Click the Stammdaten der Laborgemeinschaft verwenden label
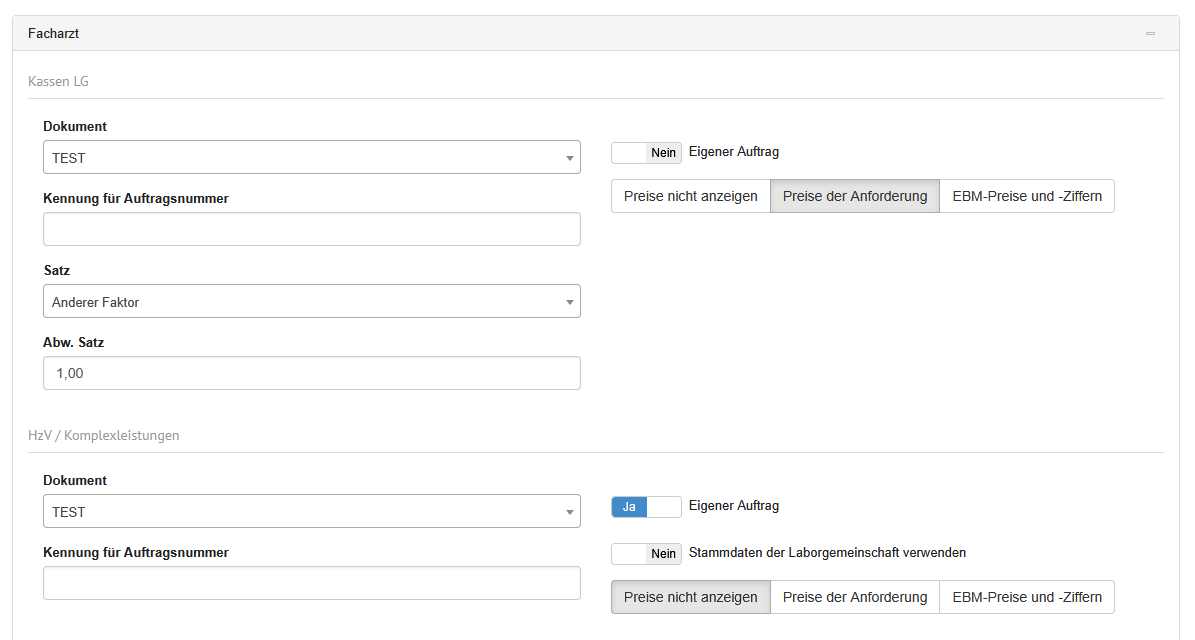The height and width of the screenshot is (640, 1195). (x=827, y=552)
